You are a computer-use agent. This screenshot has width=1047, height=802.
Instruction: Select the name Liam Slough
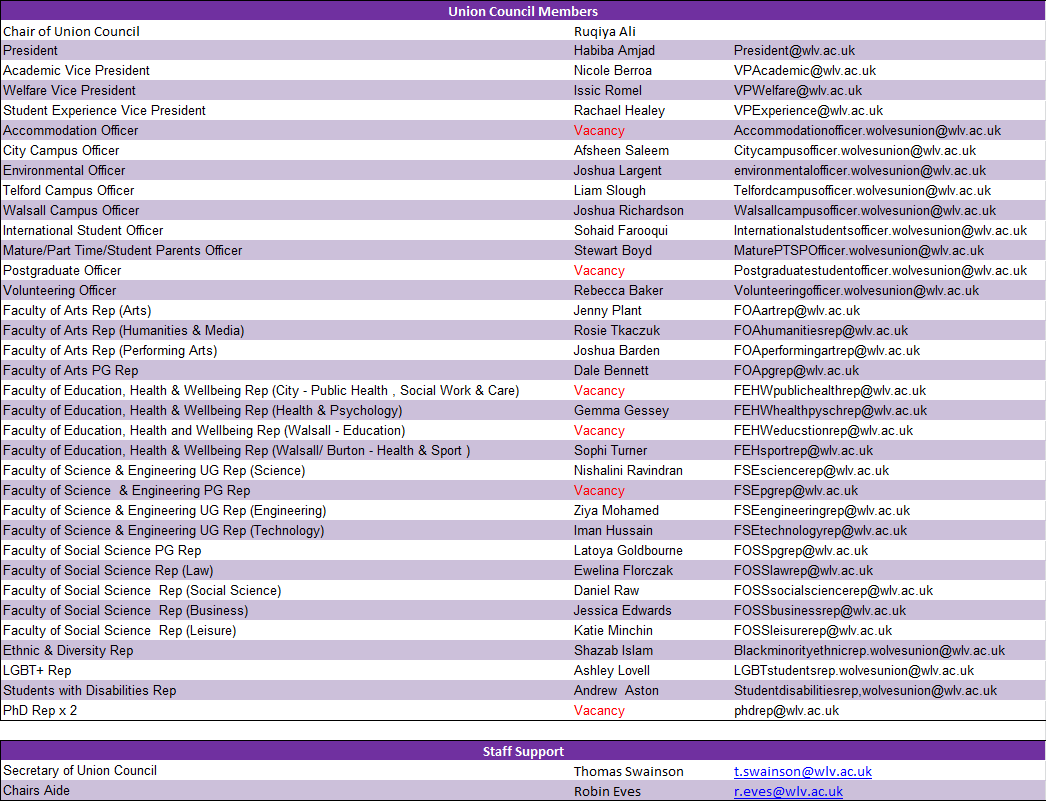tap(610, 191)
